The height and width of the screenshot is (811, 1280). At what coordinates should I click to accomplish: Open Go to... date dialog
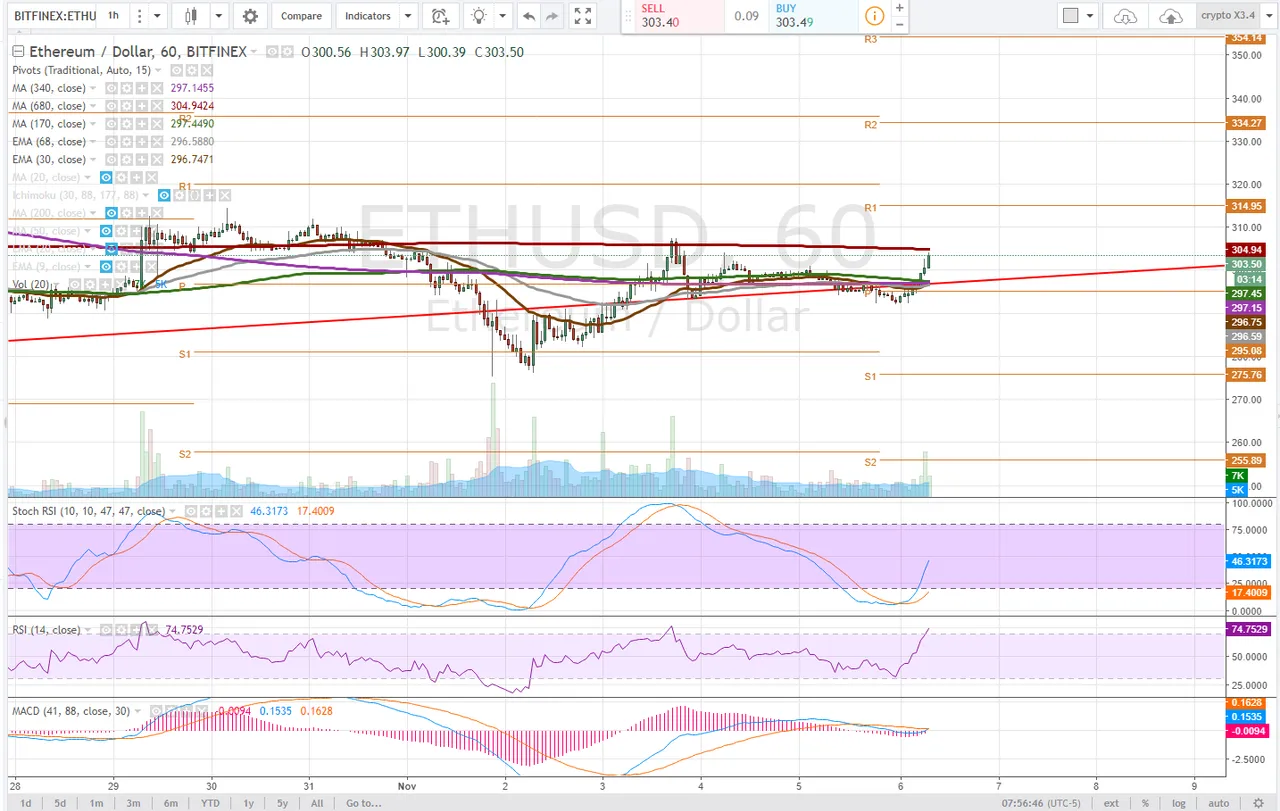pyautogui.click(x=365, y=802)
